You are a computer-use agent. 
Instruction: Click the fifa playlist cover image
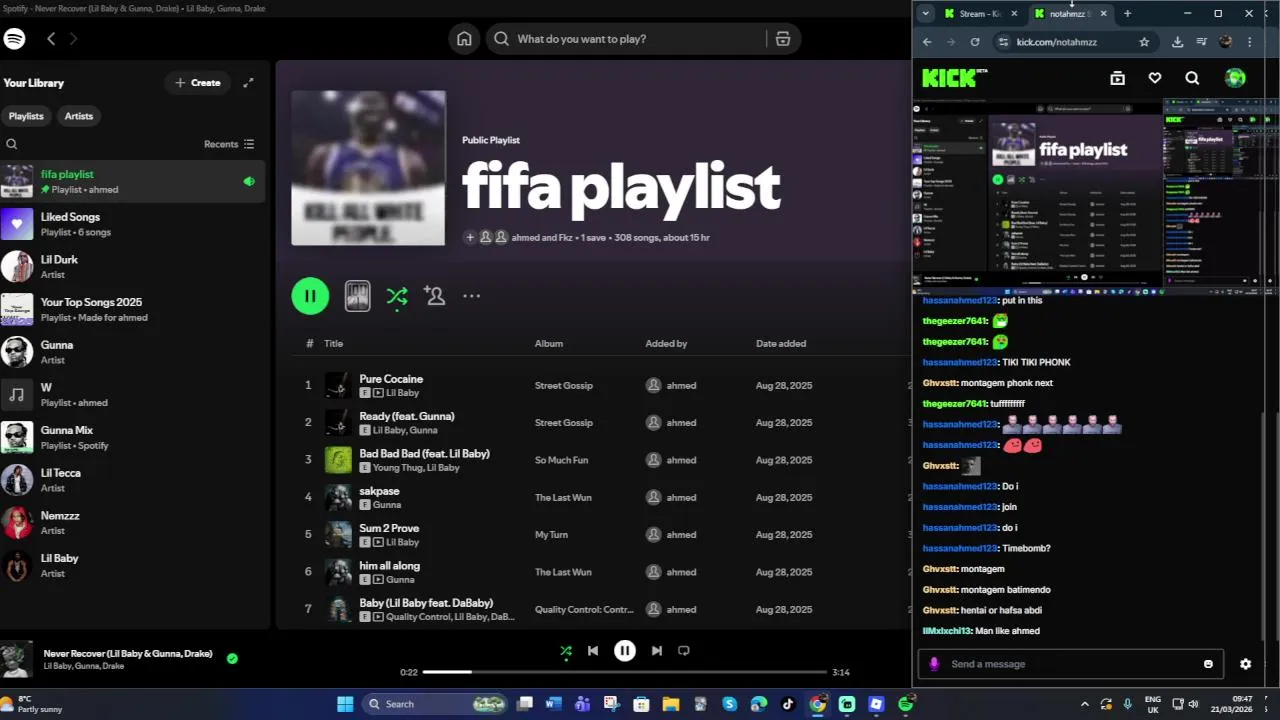[x=368, y=168]
